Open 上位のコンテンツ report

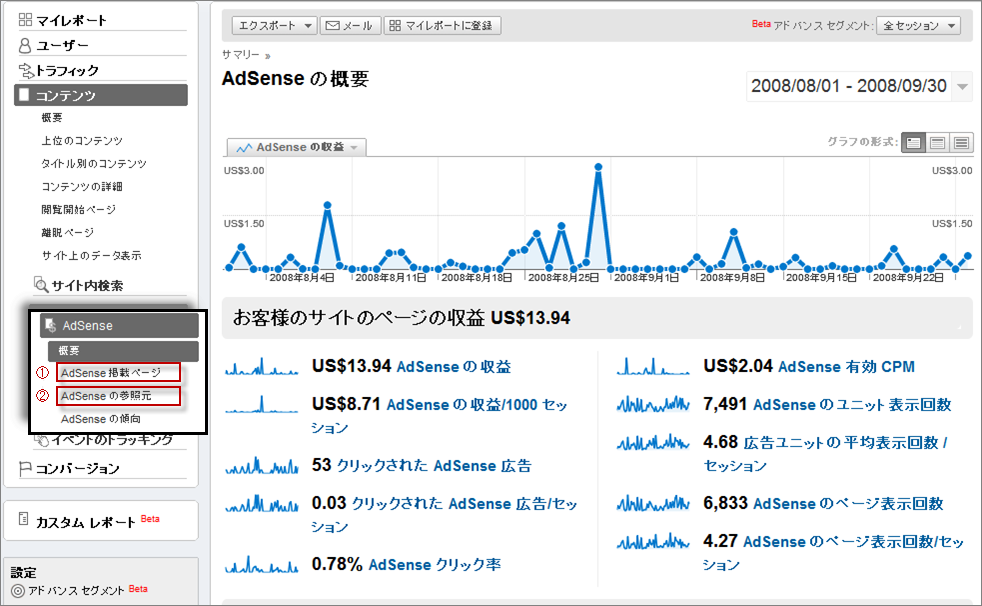pyautogui.click(x=82, y=141)
